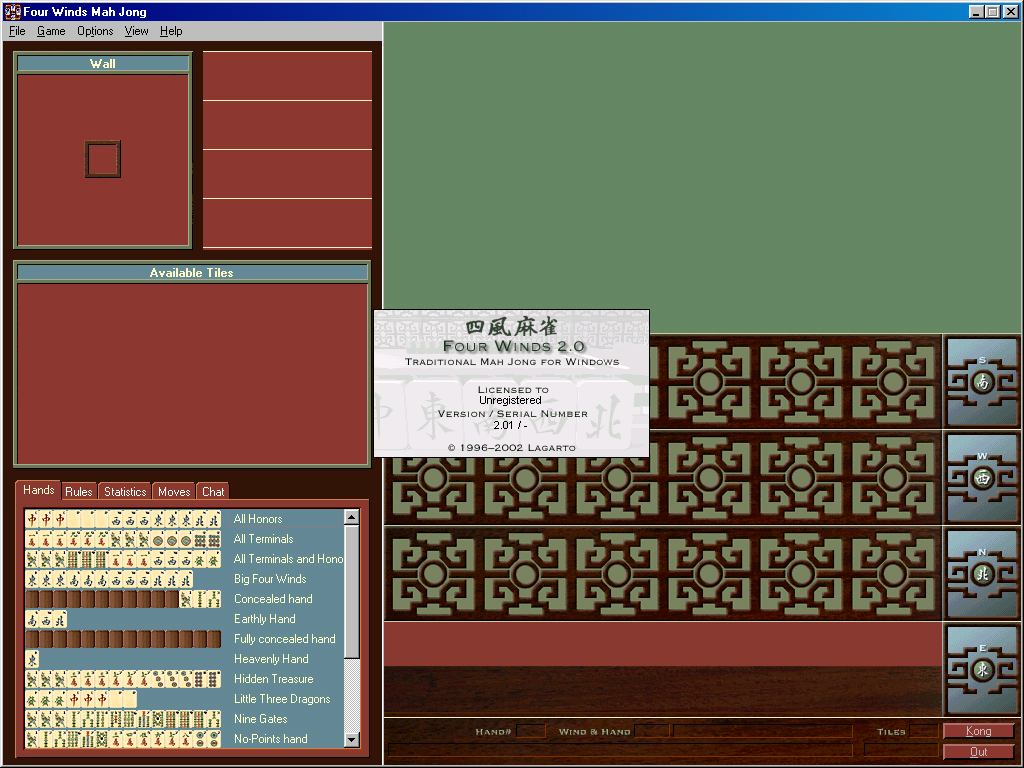Open the File menu
The width and height of the screenshot is (1024, 768).
tap(17, 31)
